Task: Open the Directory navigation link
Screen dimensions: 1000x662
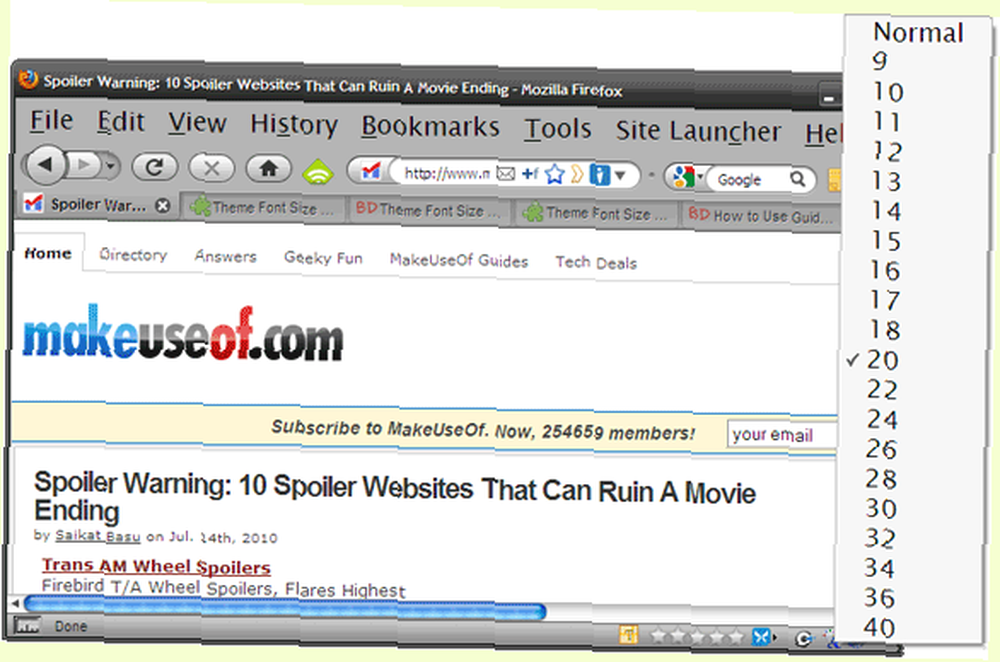Action: [x=133, y=255]
